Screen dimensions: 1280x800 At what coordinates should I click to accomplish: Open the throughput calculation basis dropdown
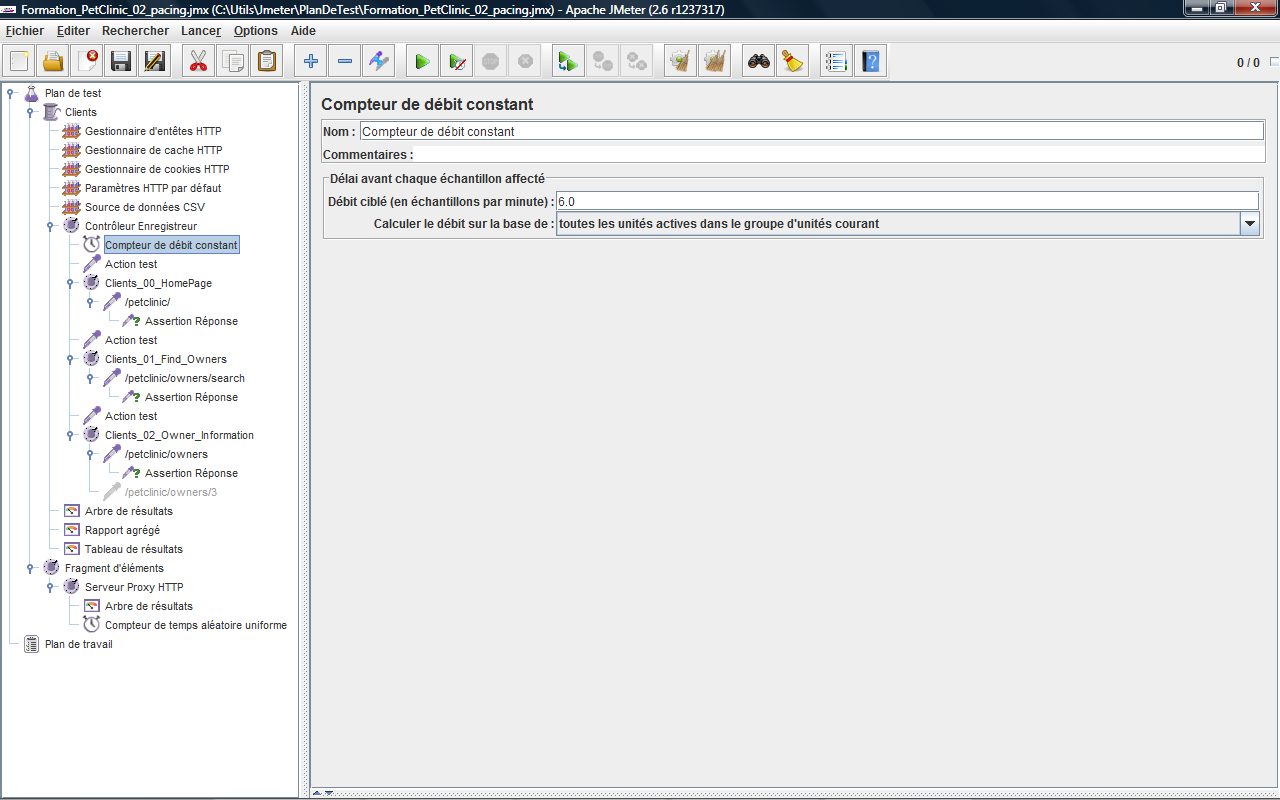point(1250,224)
